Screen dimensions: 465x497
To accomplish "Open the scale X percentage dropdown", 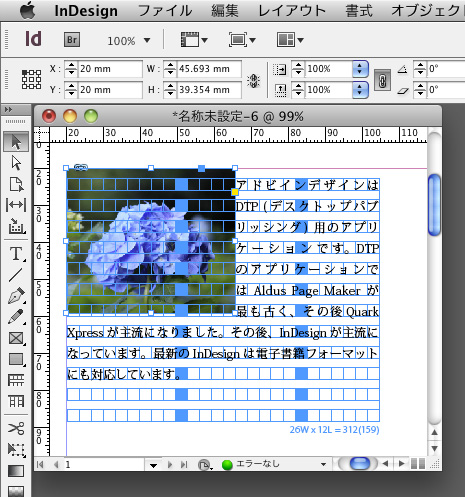I will (360, 69).
